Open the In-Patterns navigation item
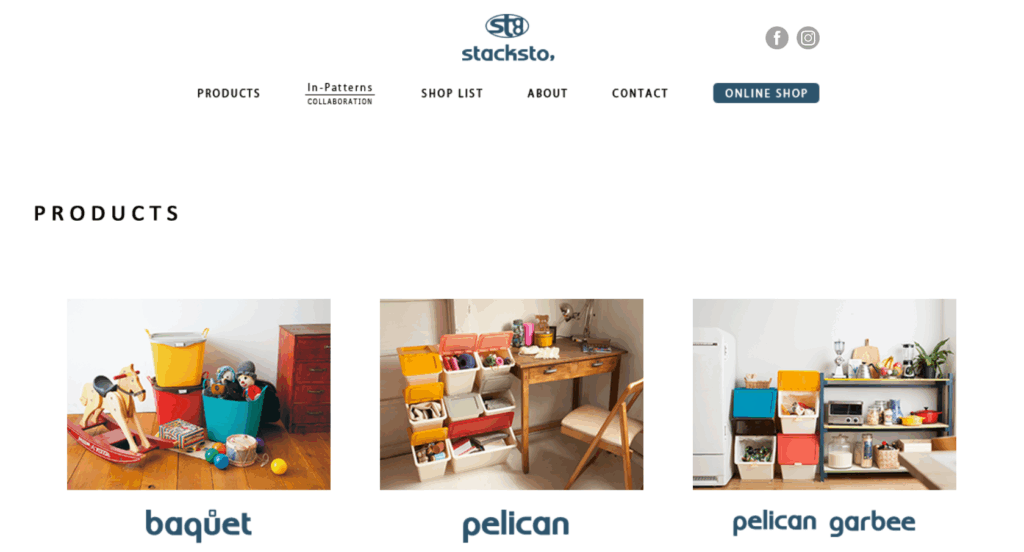 pyautogui.click(x=340, y=88)
